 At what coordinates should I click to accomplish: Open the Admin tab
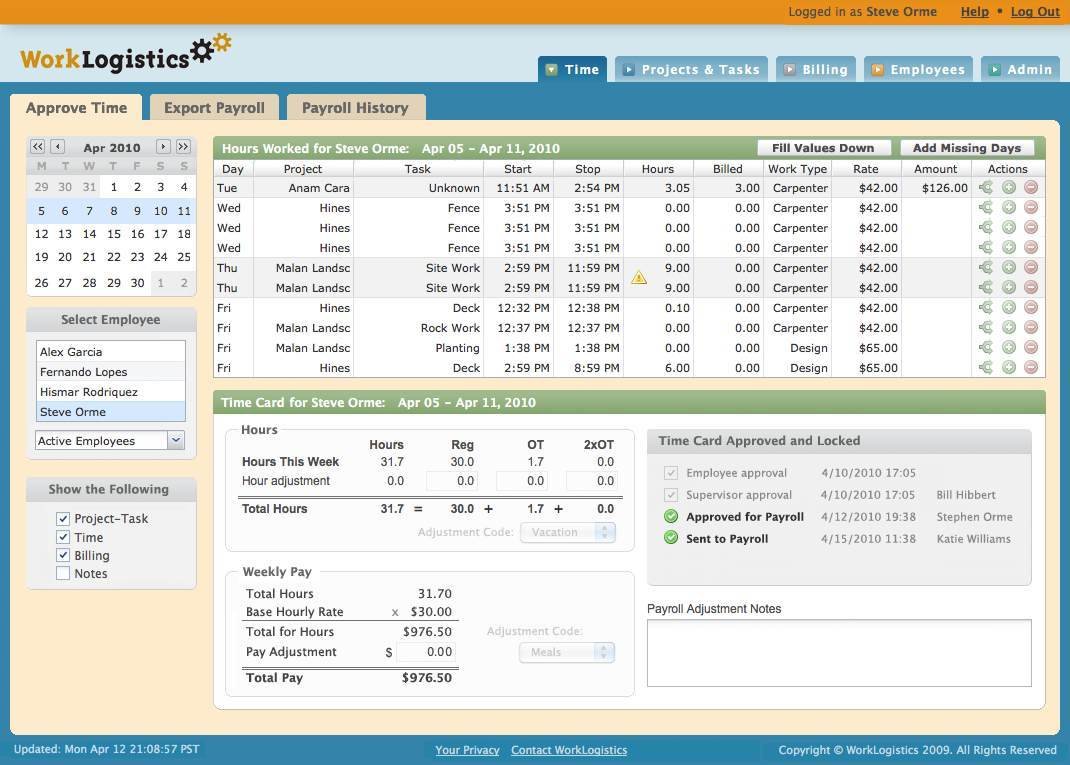pos(1020,70)
